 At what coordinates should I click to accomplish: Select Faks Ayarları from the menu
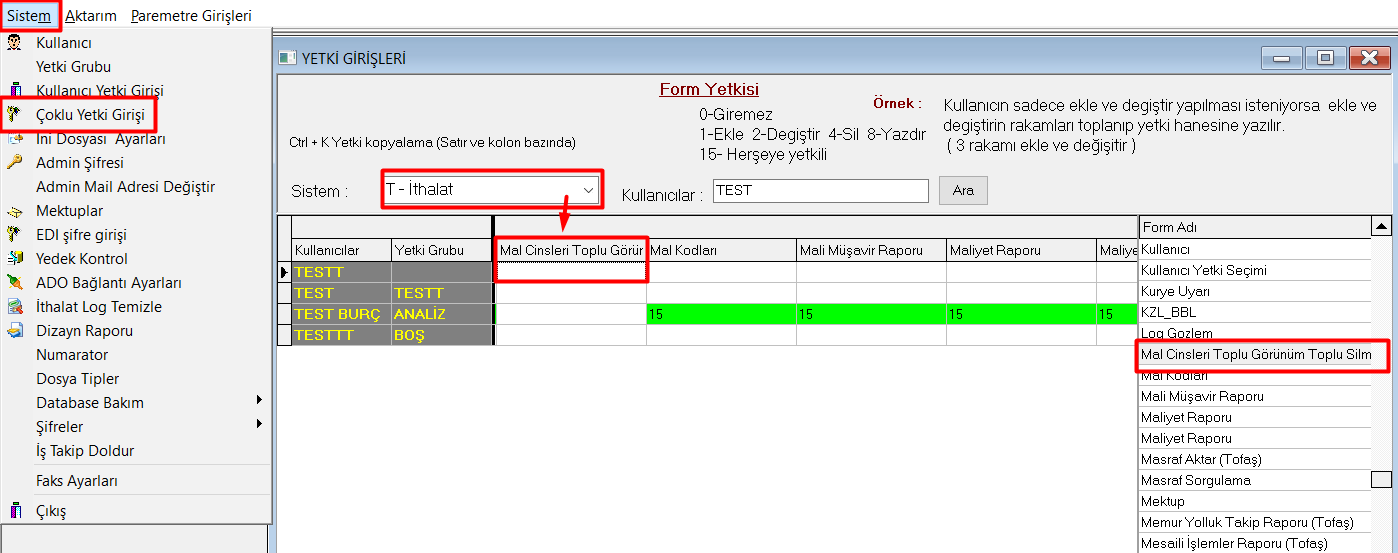coord(77,481)
